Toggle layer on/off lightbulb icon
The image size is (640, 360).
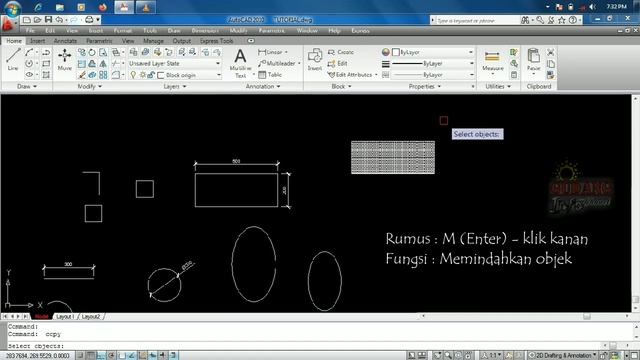click(x=133, y=75)
